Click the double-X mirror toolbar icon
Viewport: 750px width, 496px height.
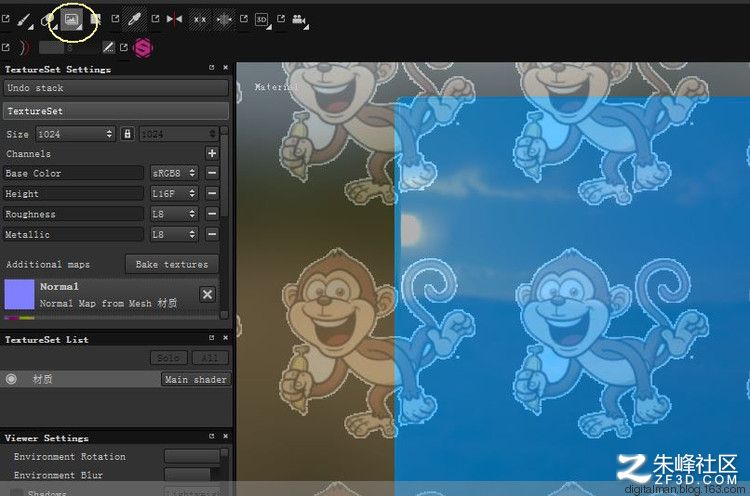point(199,20)
